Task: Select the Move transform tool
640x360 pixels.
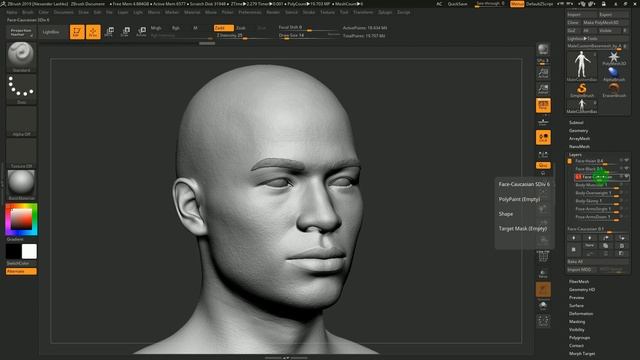Action: [x=109, y=32]
